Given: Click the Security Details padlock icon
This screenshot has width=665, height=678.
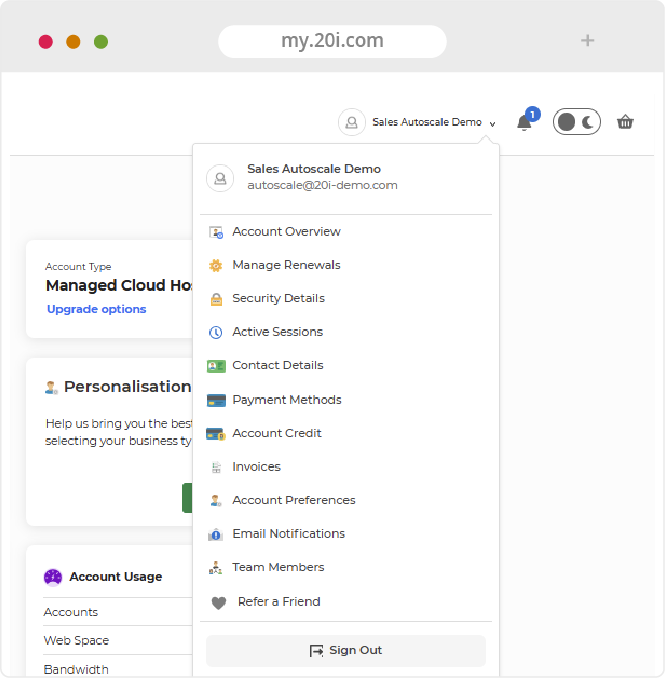Looking at the screenshot, I should pos(215,299).
